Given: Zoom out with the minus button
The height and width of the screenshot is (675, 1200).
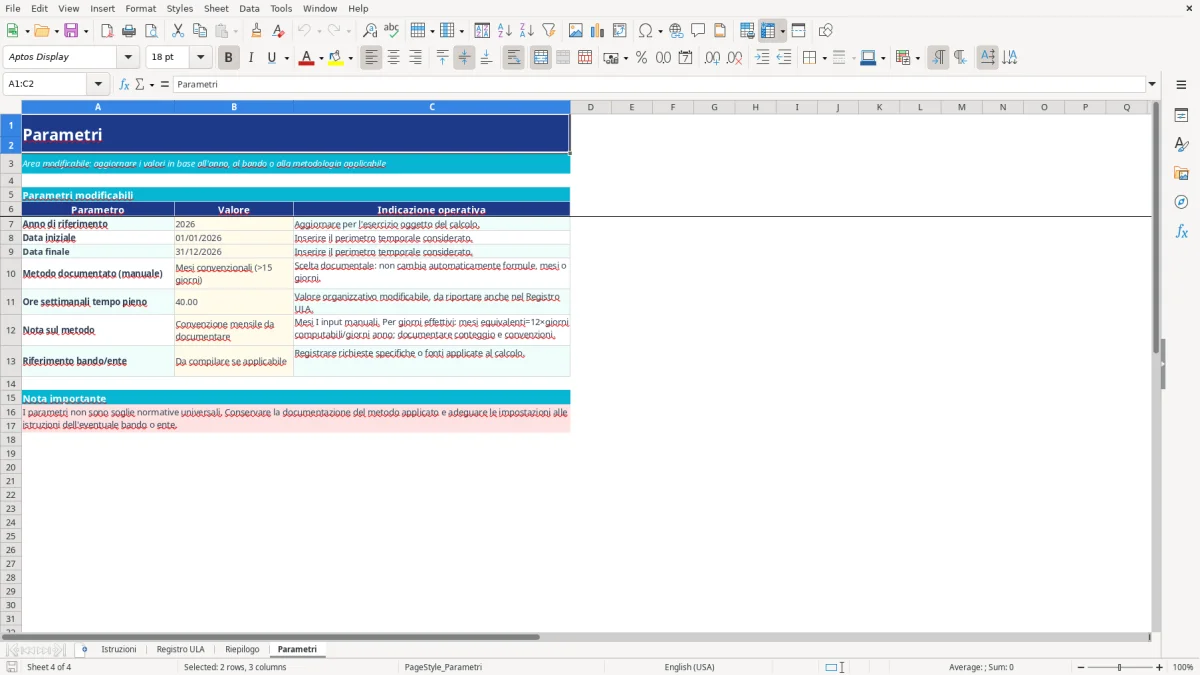Looking at the screenshot, I should point(1081,667).
